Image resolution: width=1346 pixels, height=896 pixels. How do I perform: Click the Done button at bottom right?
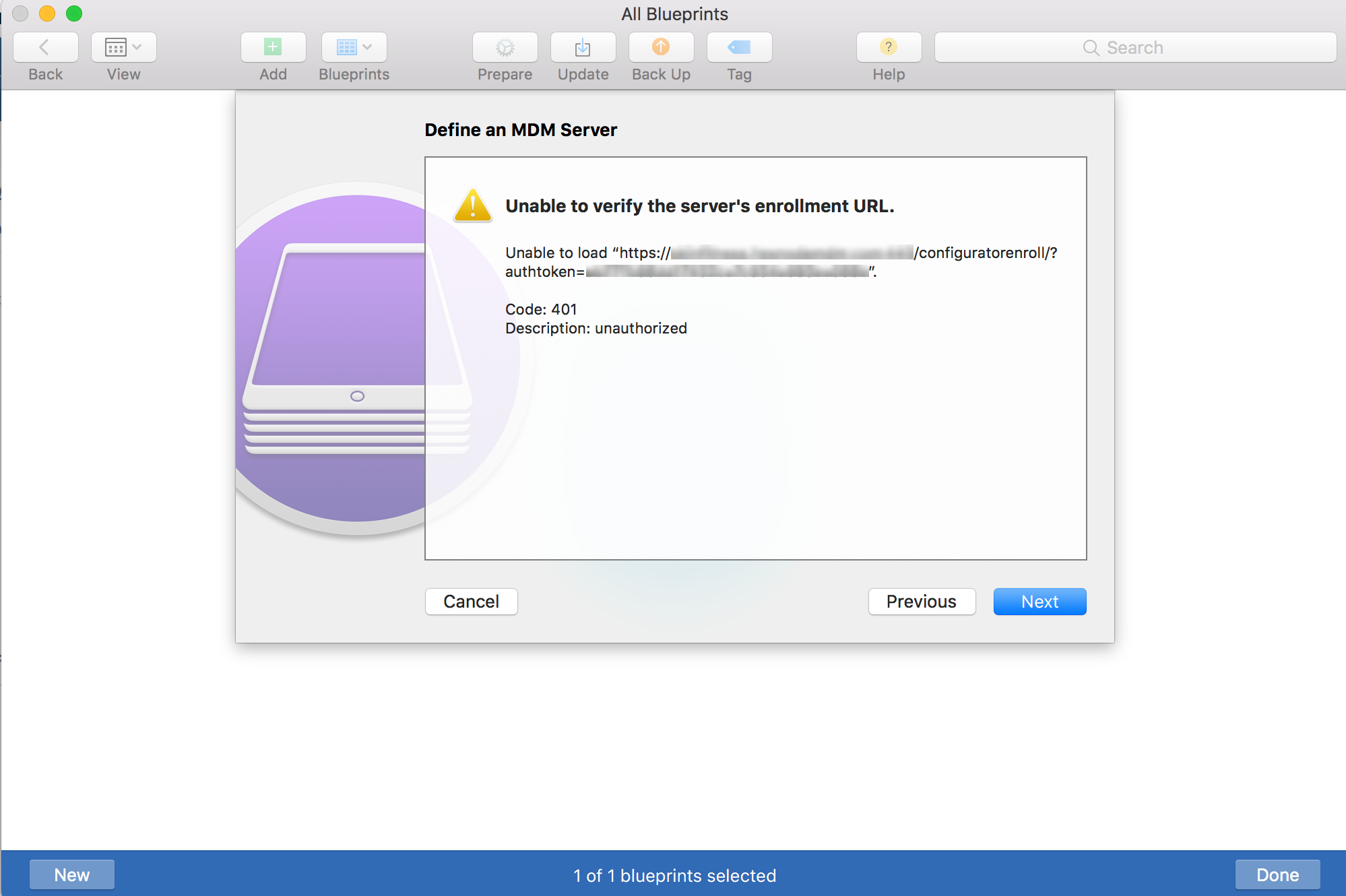tap(1297, 873)
